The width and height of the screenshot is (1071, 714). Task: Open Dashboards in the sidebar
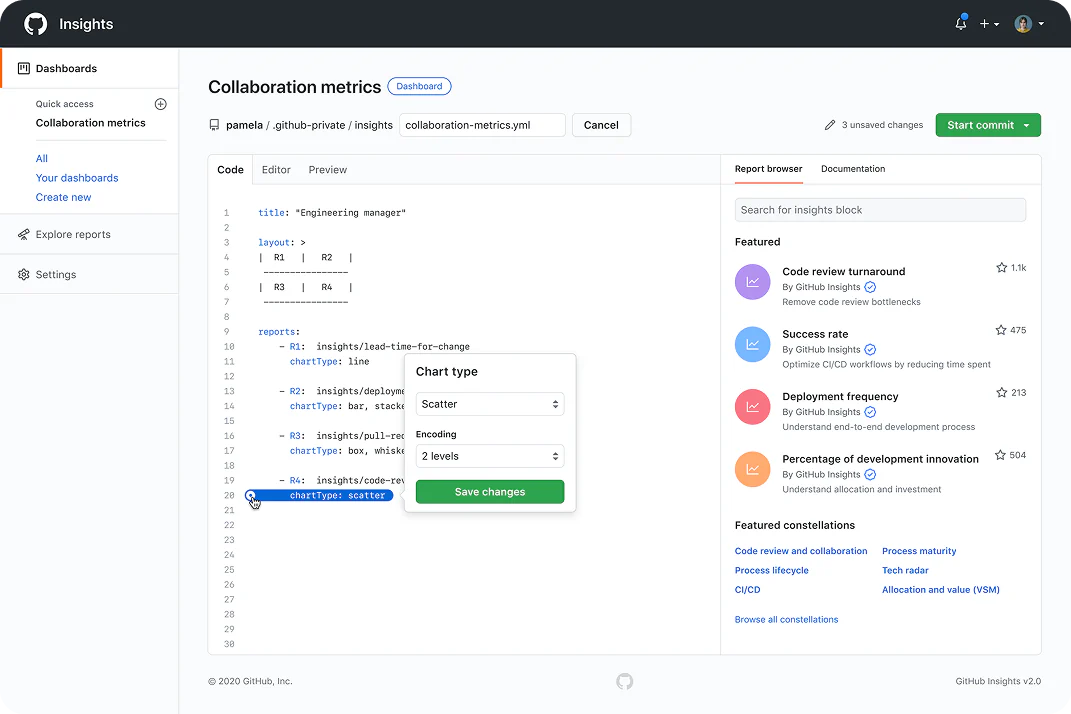(89, 68)
